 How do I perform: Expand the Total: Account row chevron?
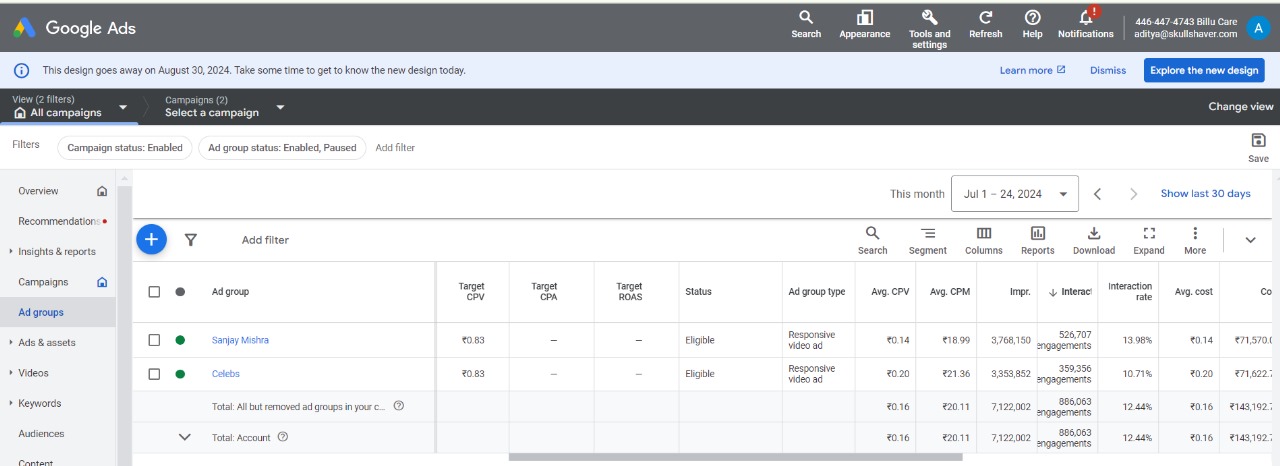click(x=184, y=437)
